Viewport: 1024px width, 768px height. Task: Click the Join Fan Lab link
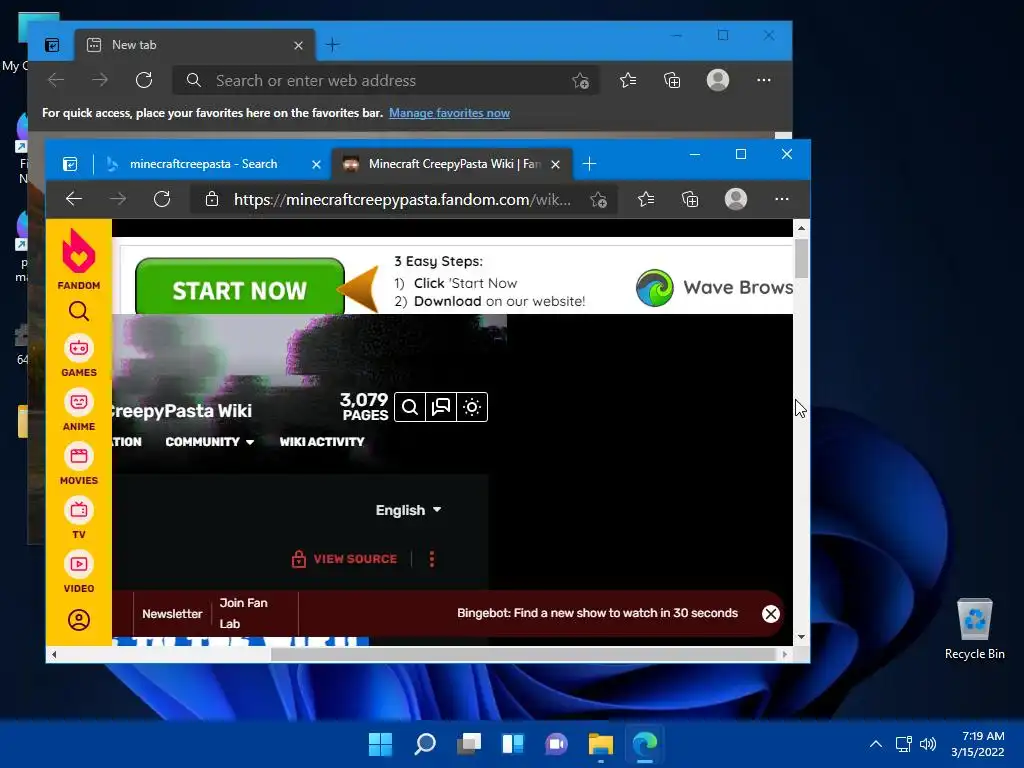244,613
